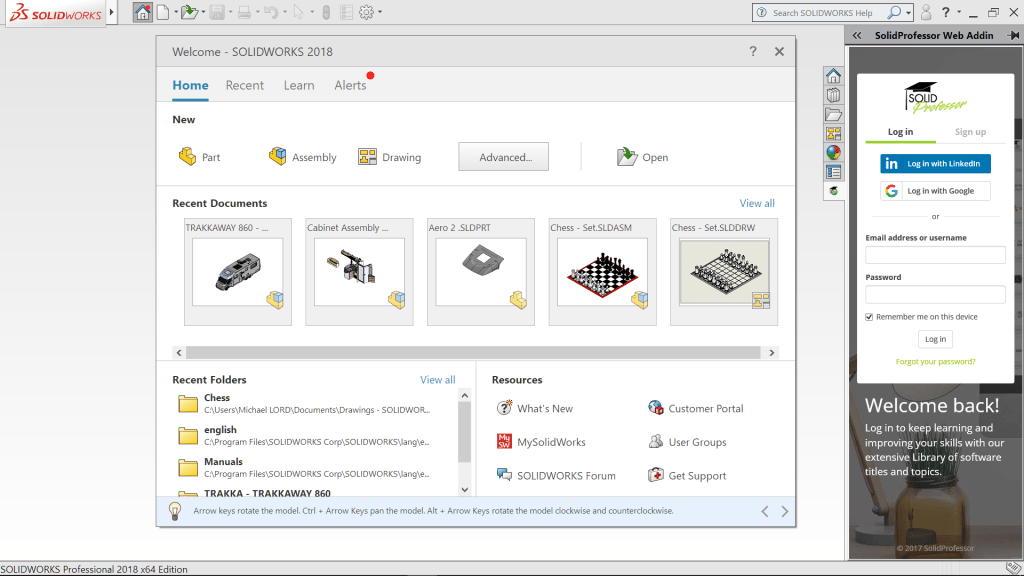Toggle Remember me on this device checkbox

tap(870, 317)
